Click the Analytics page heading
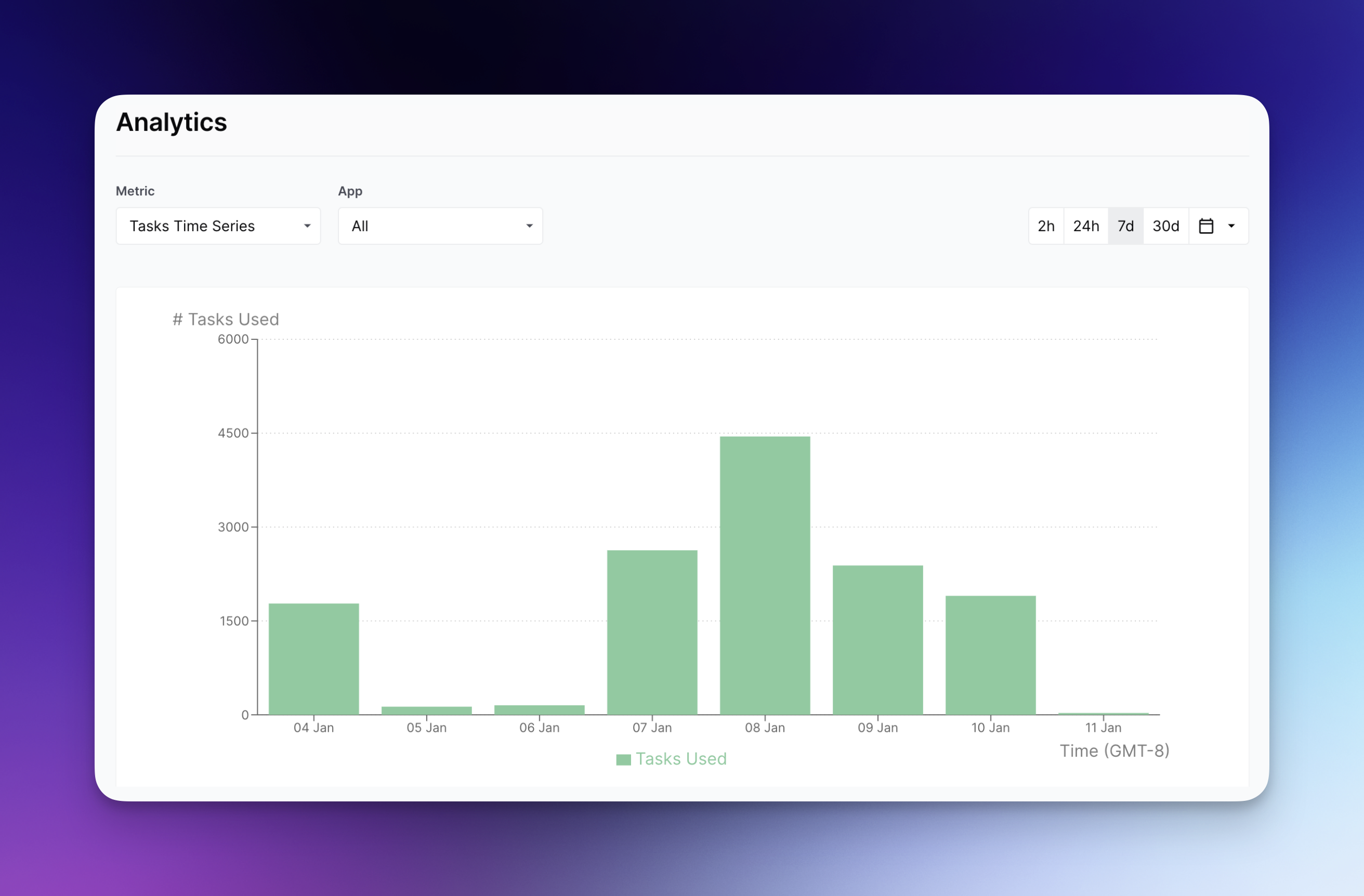 (x=172, y=122)
